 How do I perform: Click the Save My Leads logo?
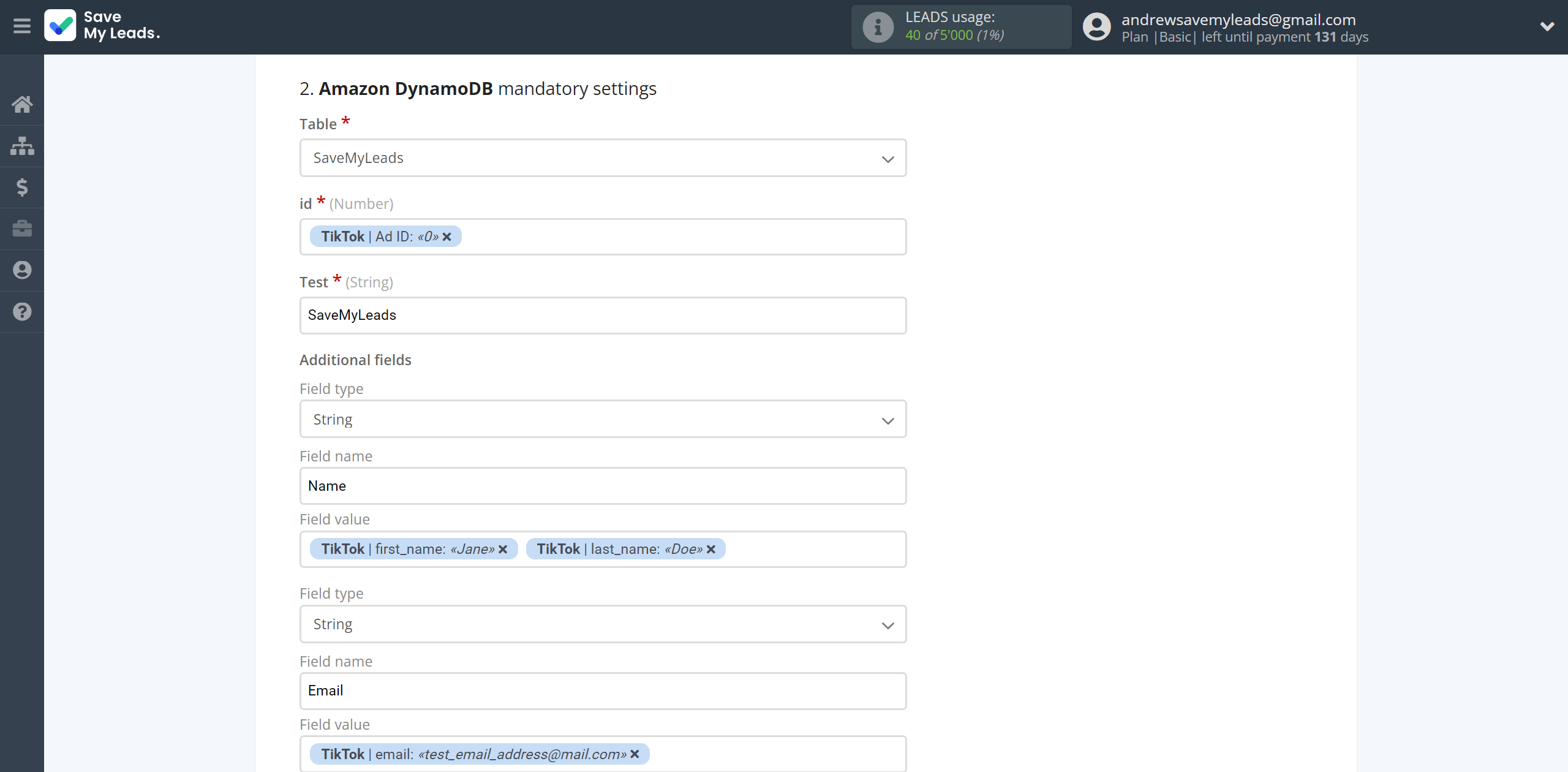click(x=102, y=26)
